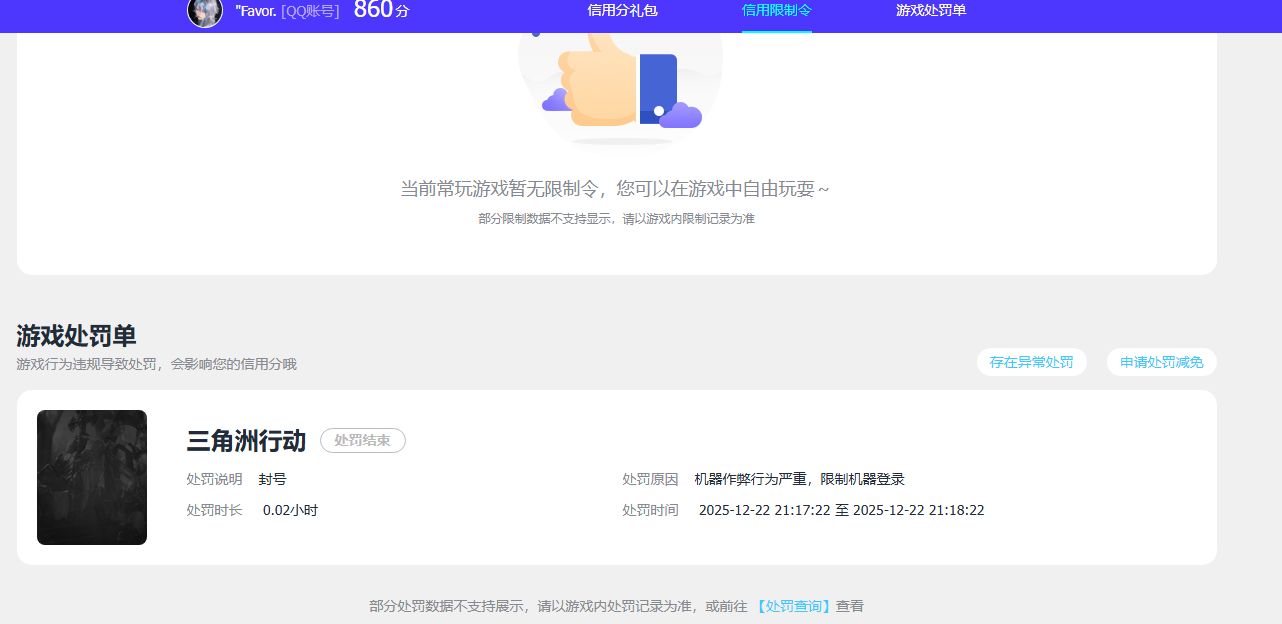Click the user avatar in the header
The image size is (1282, 624).
point(205,11)
